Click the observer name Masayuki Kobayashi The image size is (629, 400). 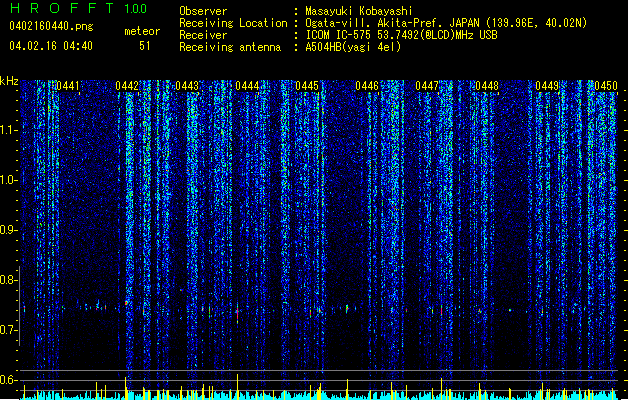point(359,11)
